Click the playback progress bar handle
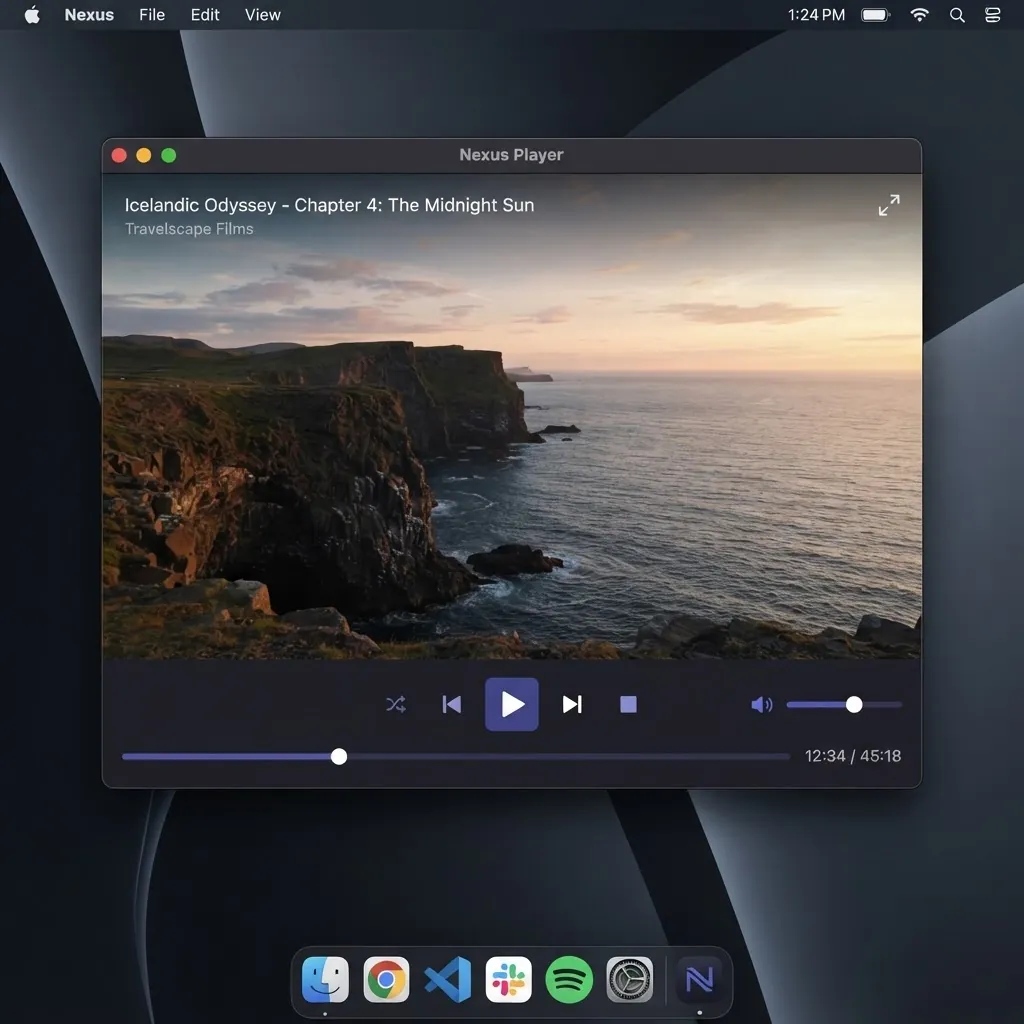 pos(339,756)
